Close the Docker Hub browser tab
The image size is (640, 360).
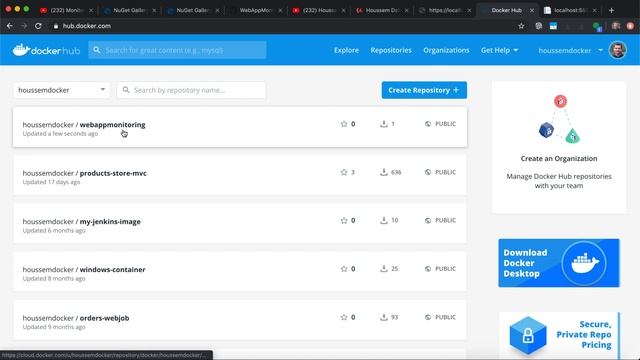(532, 10)
